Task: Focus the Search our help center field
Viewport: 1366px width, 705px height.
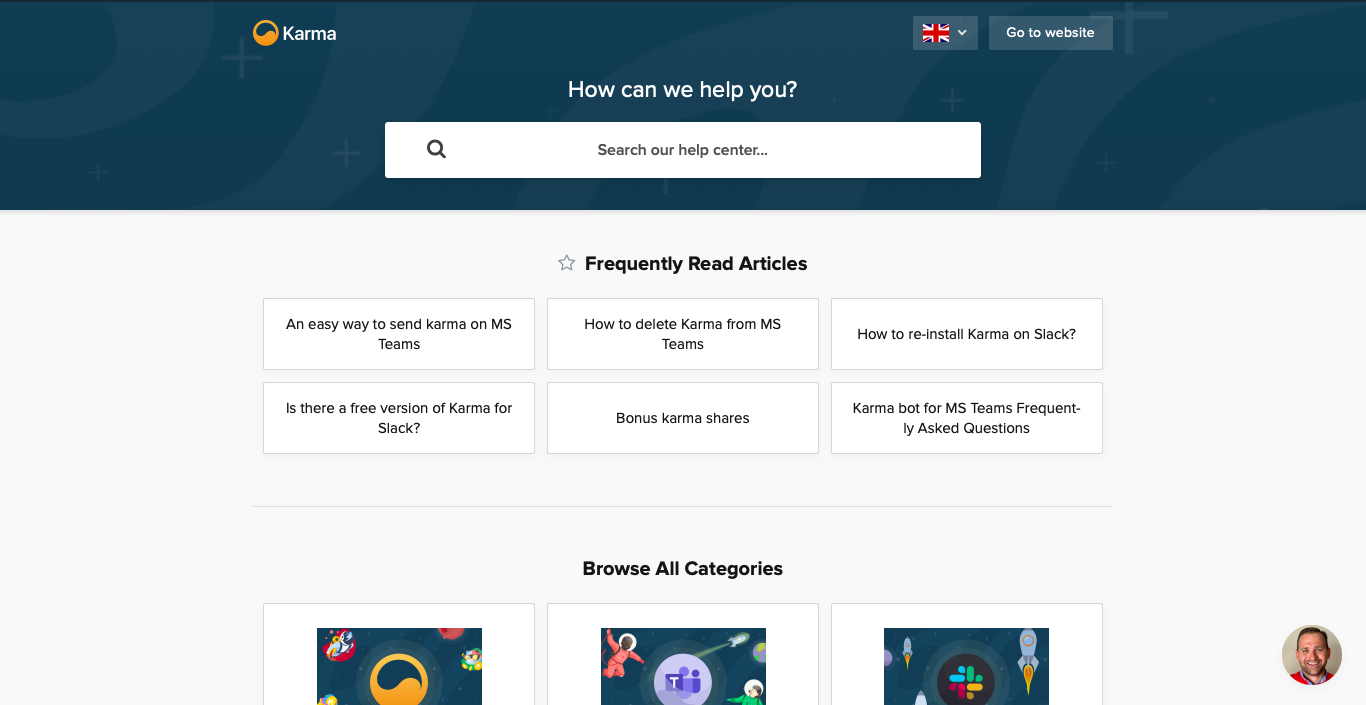Action: [683, 150]
